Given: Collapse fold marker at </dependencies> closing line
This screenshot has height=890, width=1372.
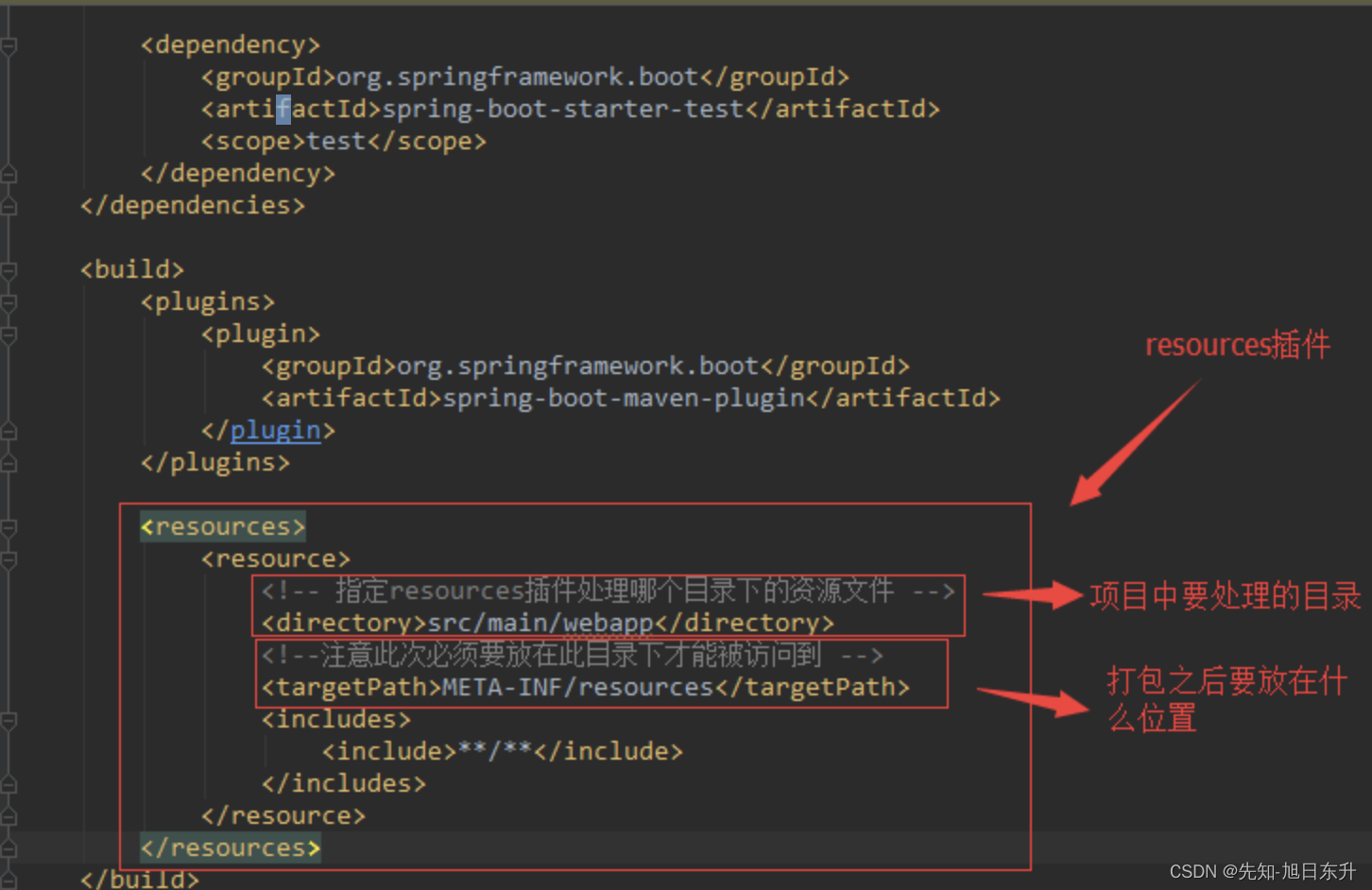Looking at the screenshot, I should coord(9,206).
